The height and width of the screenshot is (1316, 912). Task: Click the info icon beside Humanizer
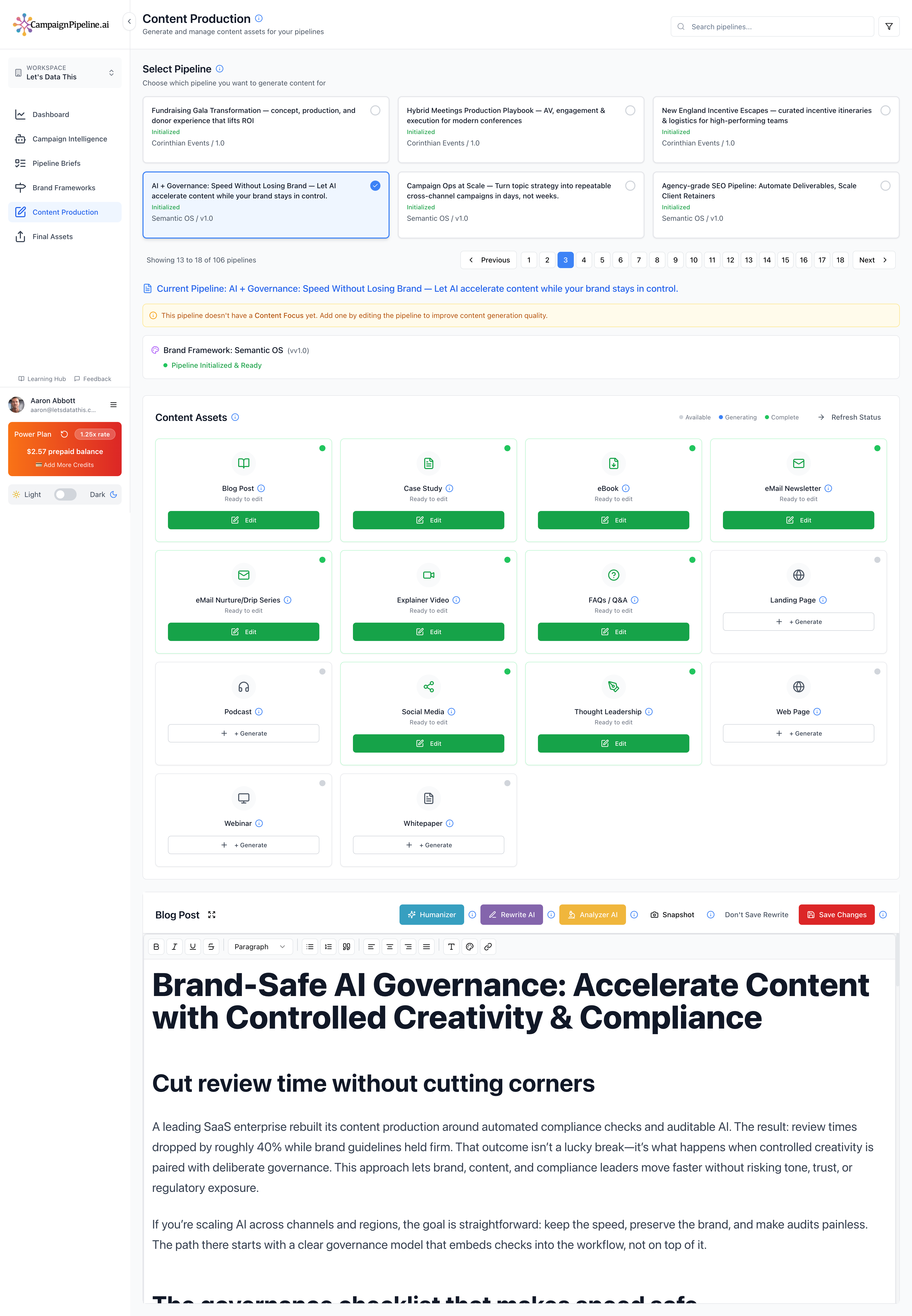pos(472,914)
